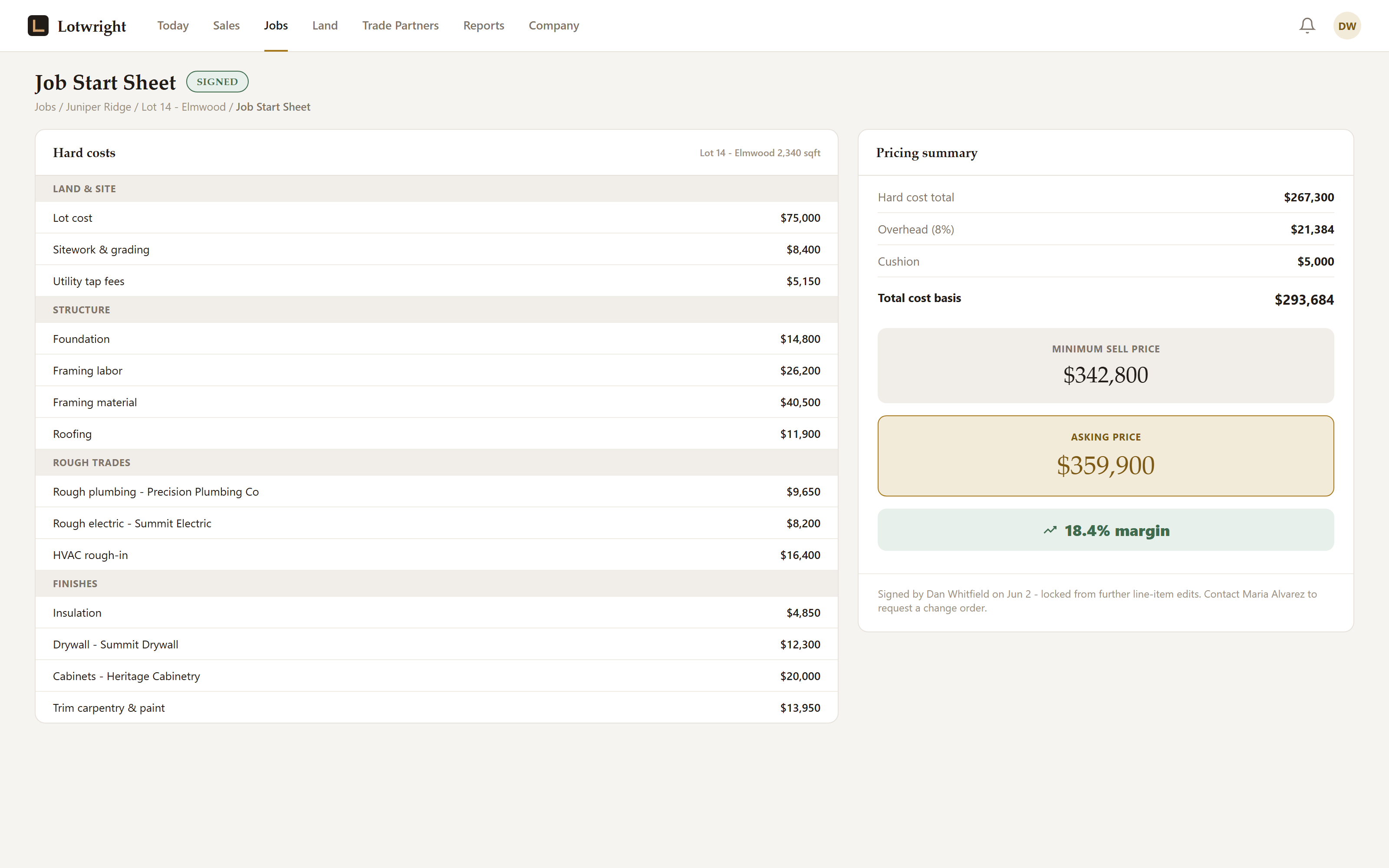Select the Lot cost row

point(436,217)
